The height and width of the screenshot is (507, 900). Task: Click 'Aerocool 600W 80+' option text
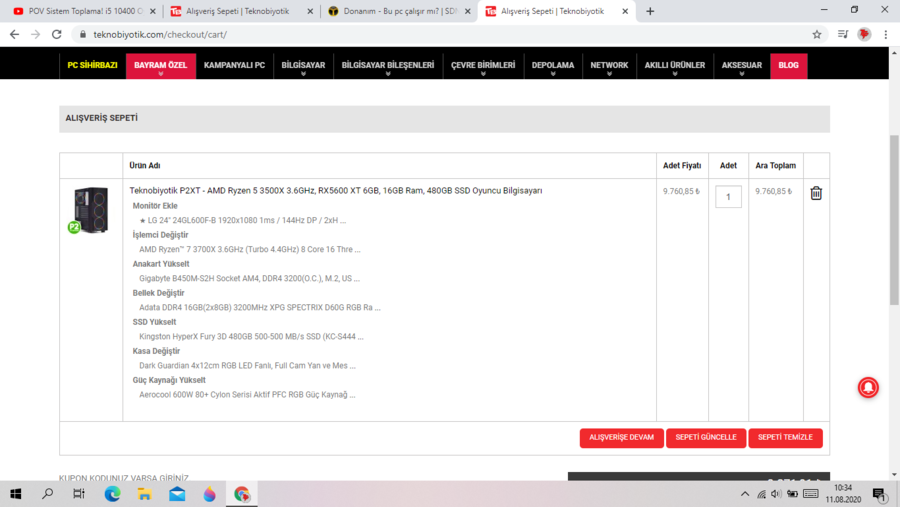pos(247,394)
